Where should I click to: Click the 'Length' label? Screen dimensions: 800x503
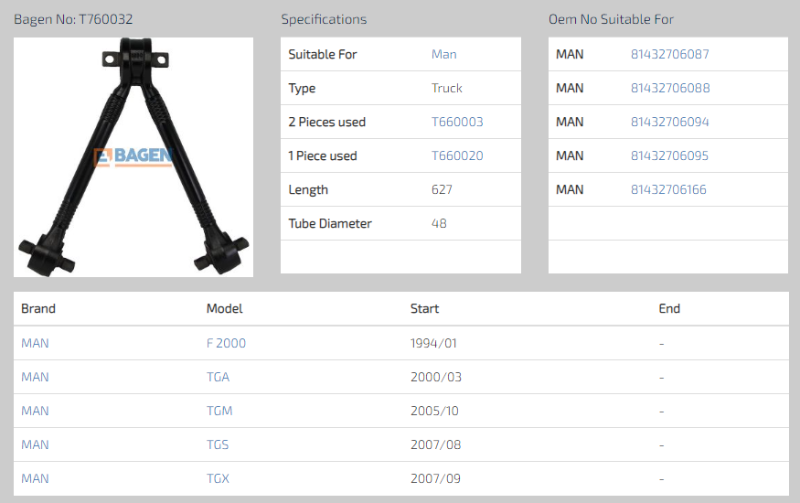(308, 190)
